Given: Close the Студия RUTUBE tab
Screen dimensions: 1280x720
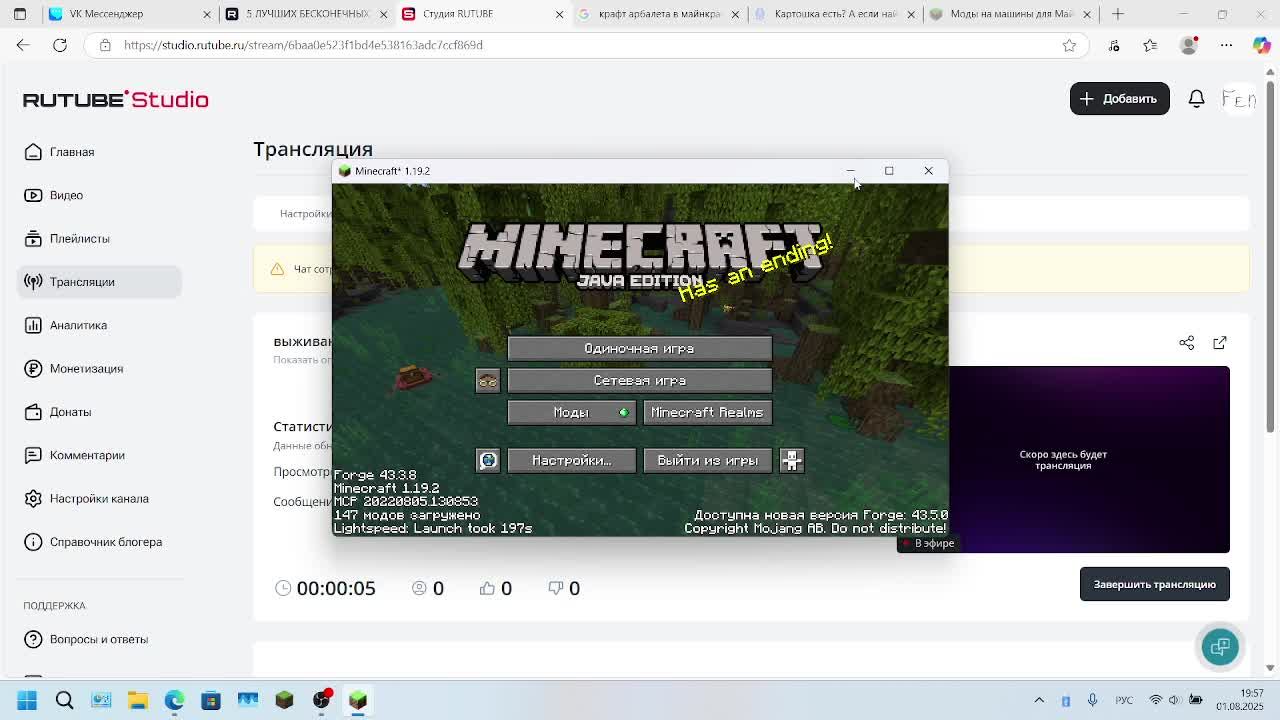Looking at the screenshot, I should [559, 14].
